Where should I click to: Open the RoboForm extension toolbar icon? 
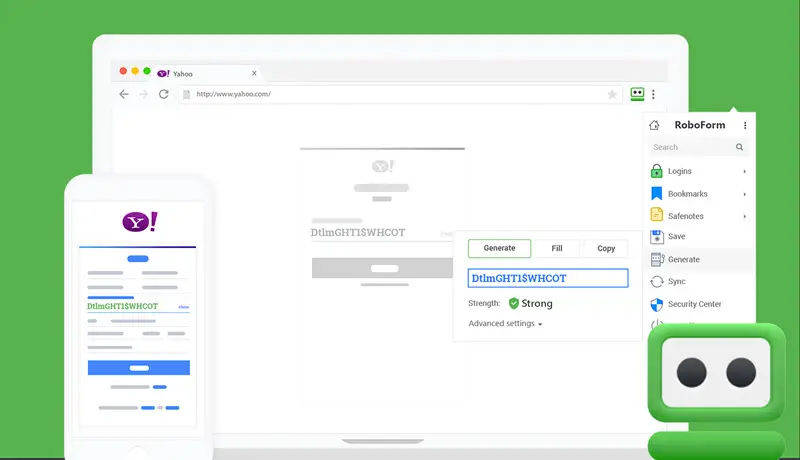[637, 94]
